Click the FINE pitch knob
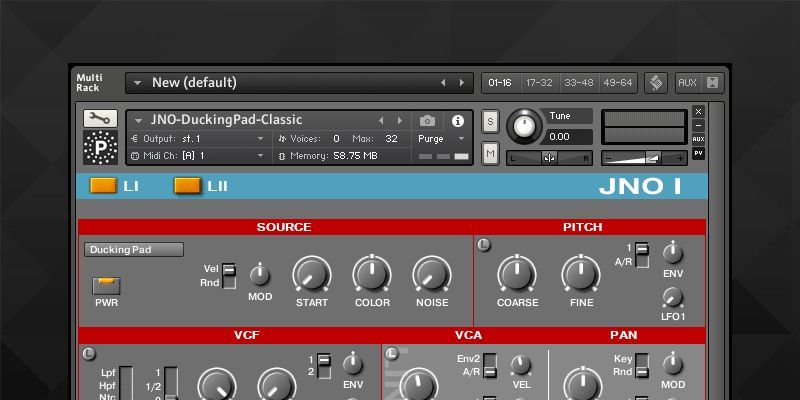 (581, 274)
